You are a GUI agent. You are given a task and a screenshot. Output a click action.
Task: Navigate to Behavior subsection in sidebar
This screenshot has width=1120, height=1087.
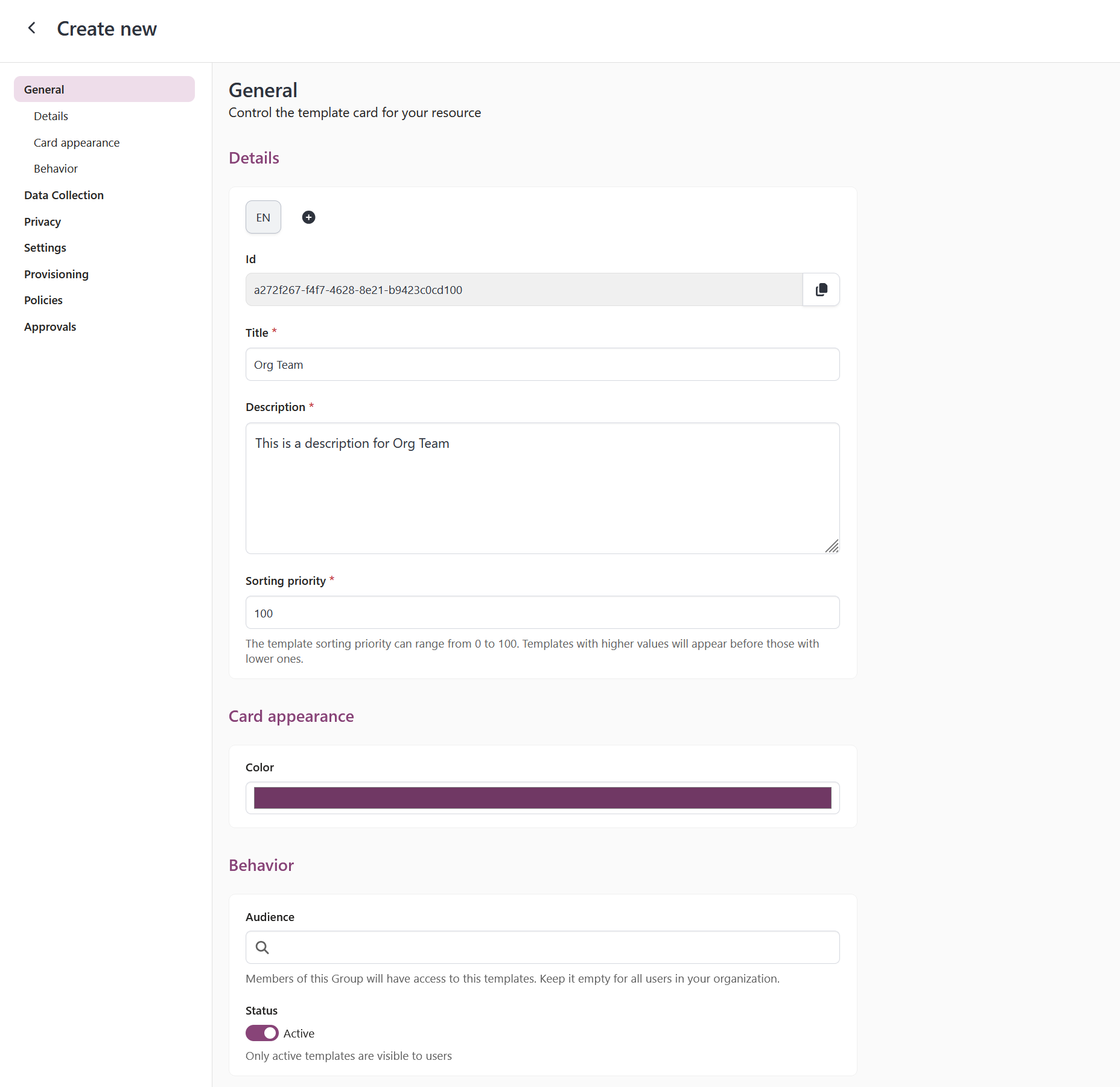coord(56,168)
